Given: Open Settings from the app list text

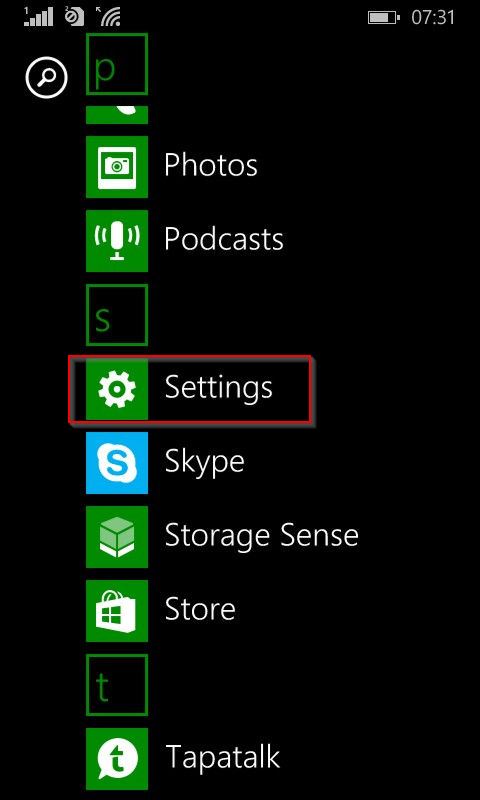Looking at the screenshot, I should (x=219, y=390).
